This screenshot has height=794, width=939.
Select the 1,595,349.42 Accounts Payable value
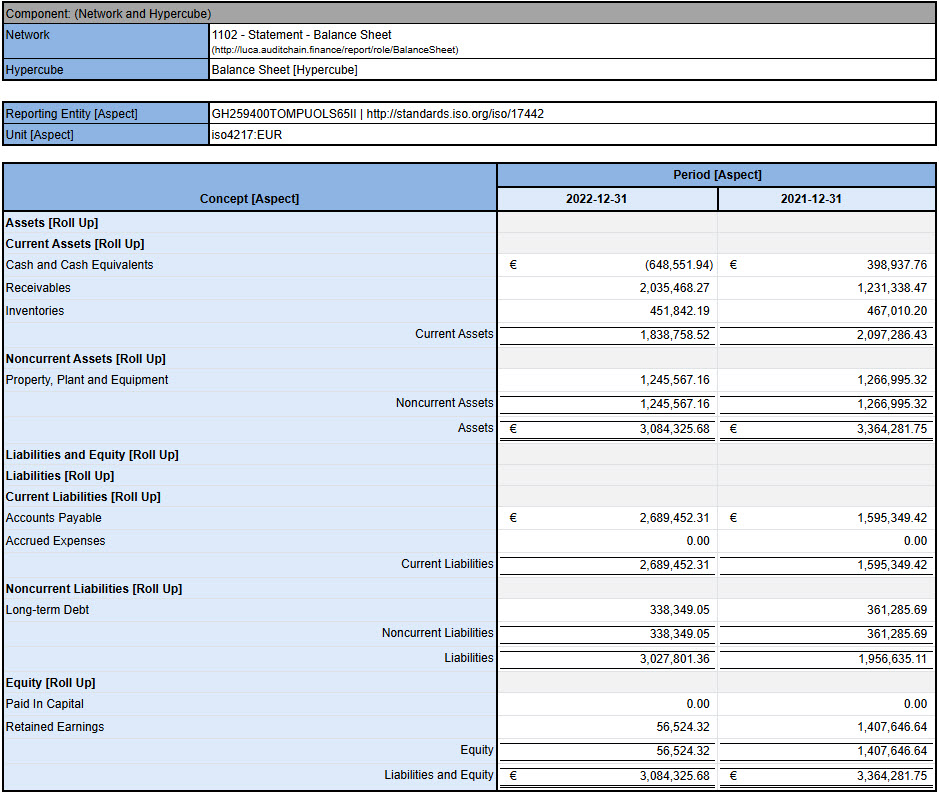[892, 518]
